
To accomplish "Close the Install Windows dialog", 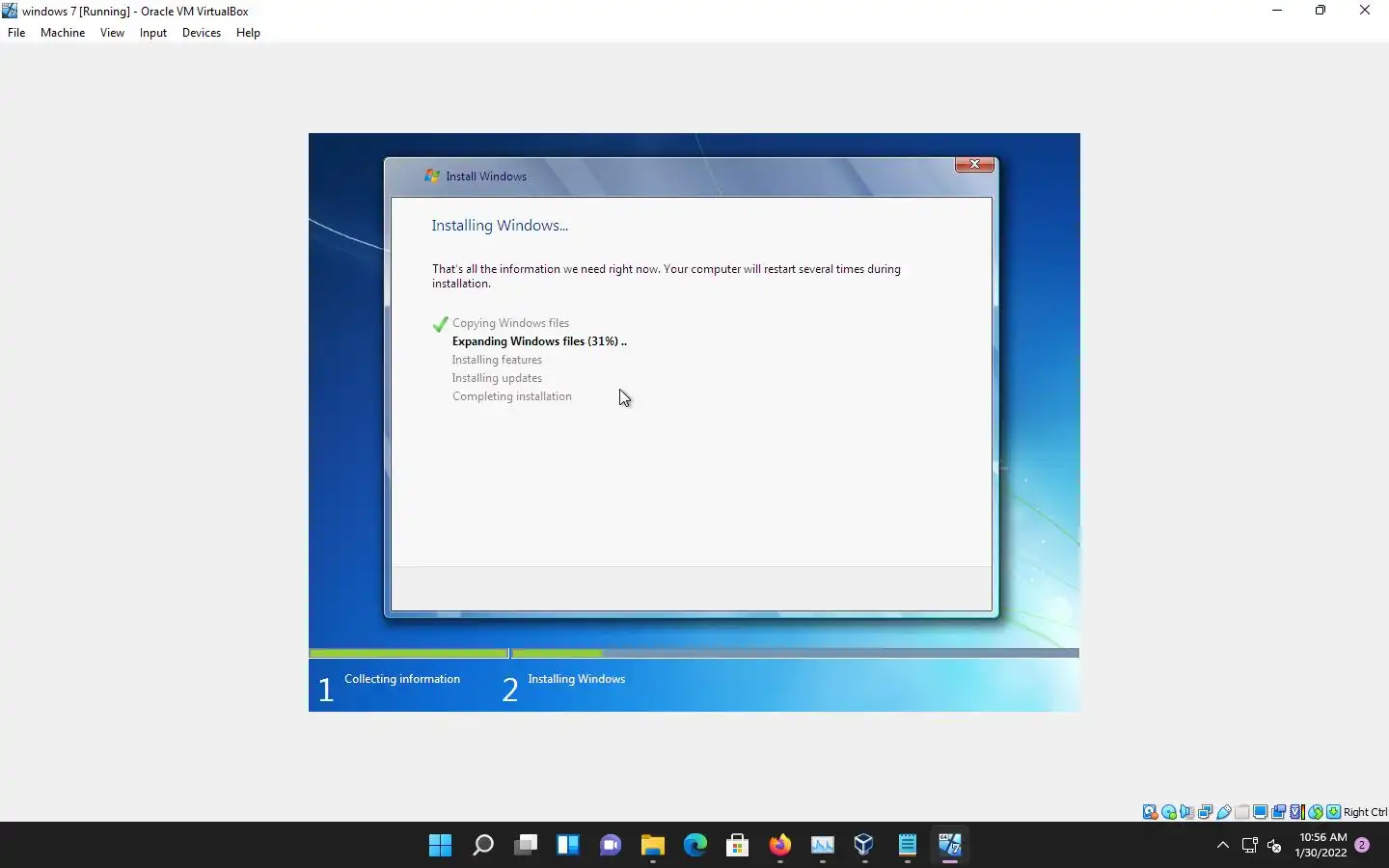I will coord(974,164).
